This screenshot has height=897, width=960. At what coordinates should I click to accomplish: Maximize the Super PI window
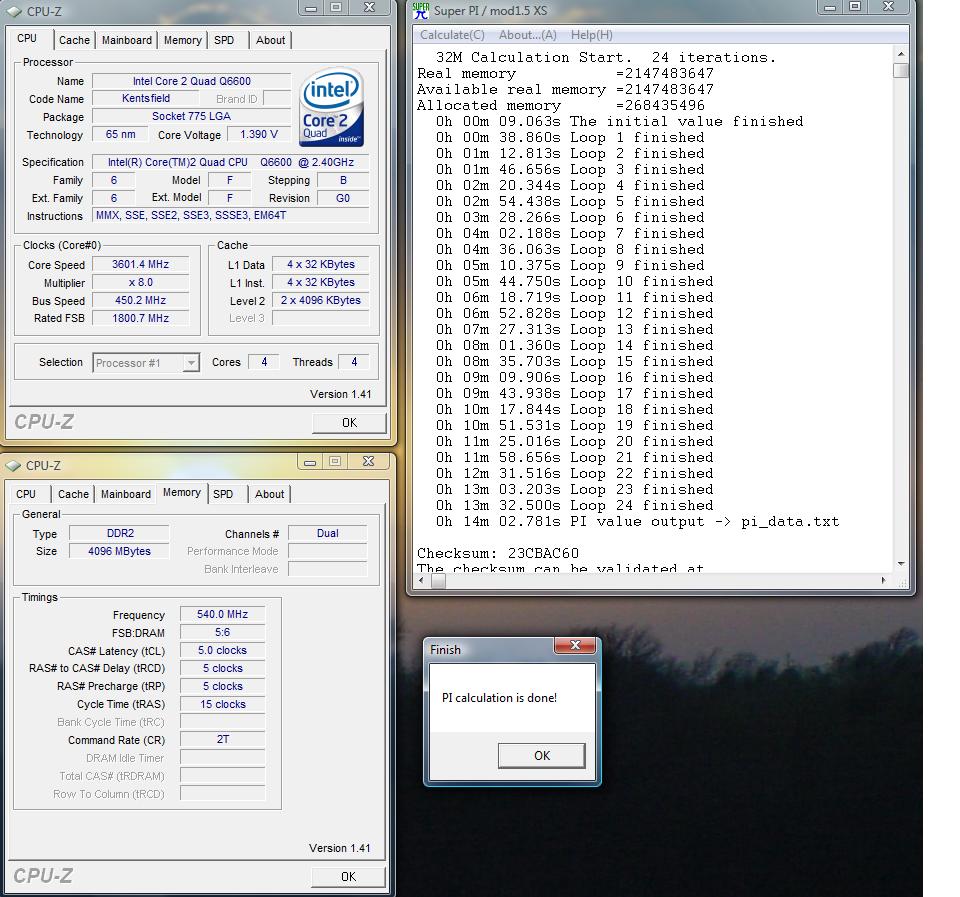(x=855, y=7)
